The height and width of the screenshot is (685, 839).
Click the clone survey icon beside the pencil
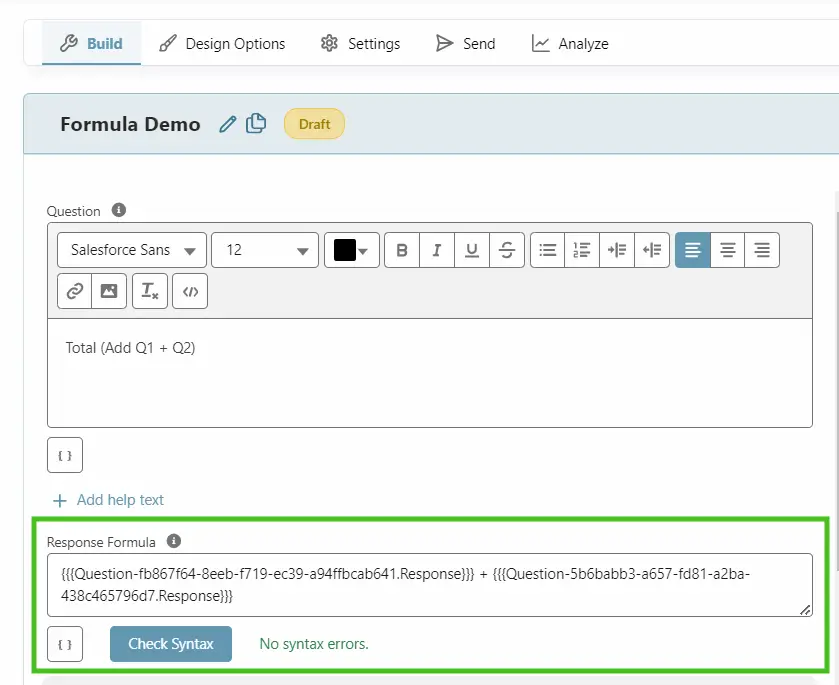click(256, 123)
